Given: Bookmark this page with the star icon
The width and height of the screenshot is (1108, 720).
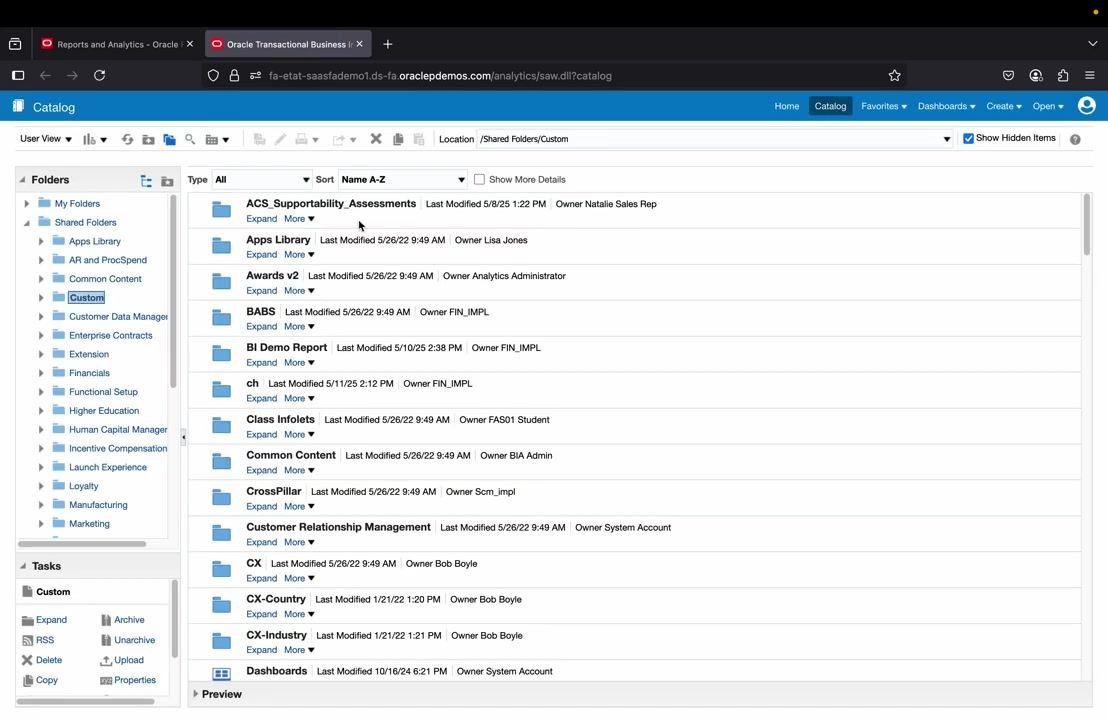Looking at the screenshot, I should click(895, 76).
